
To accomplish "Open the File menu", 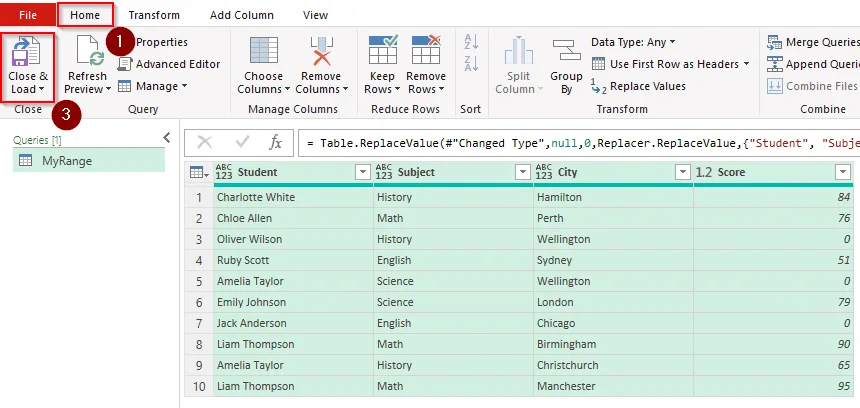I will coord(28,15).
